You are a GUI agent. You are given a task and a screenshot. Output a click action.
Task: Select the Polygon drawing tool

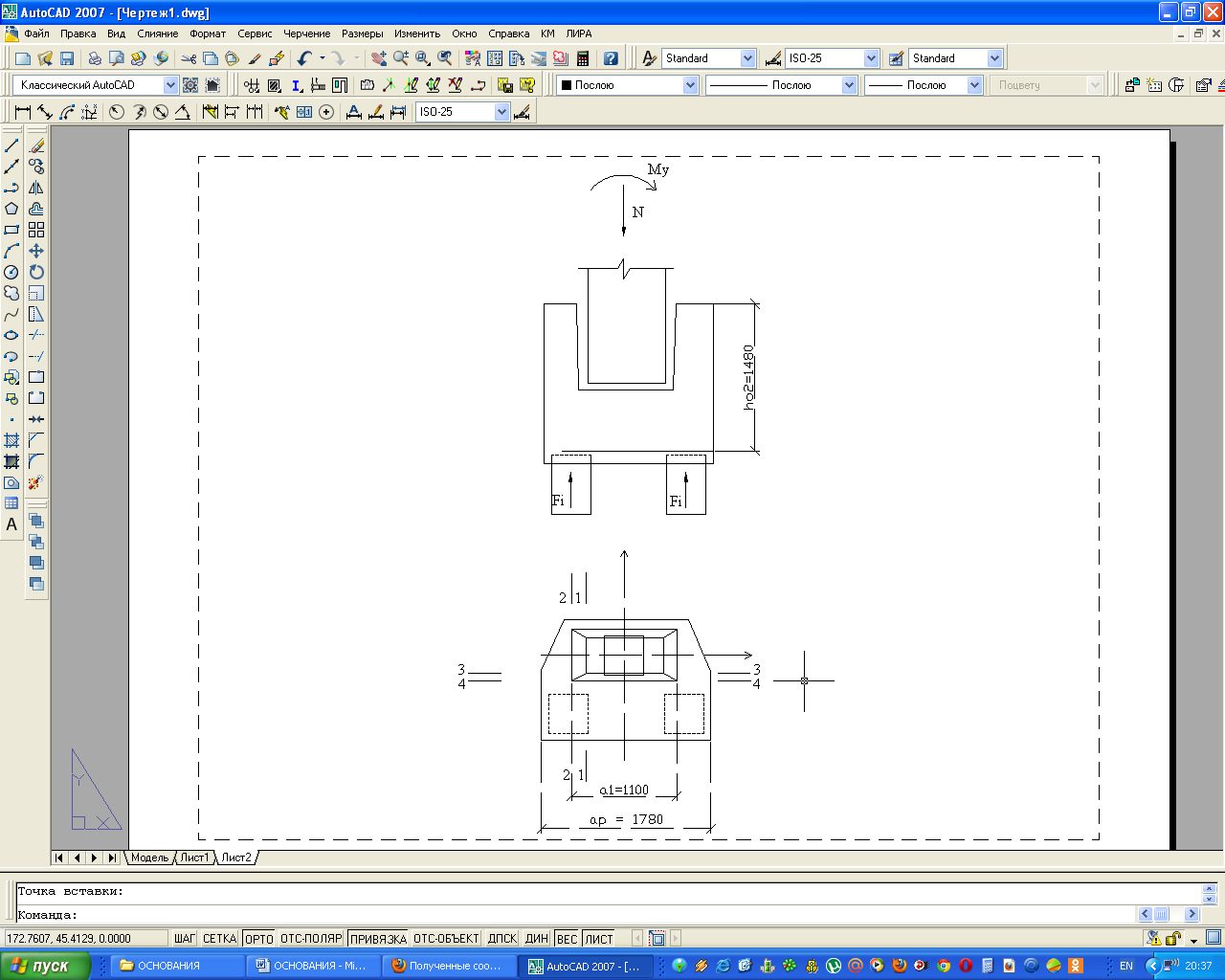tap(11, 209)
